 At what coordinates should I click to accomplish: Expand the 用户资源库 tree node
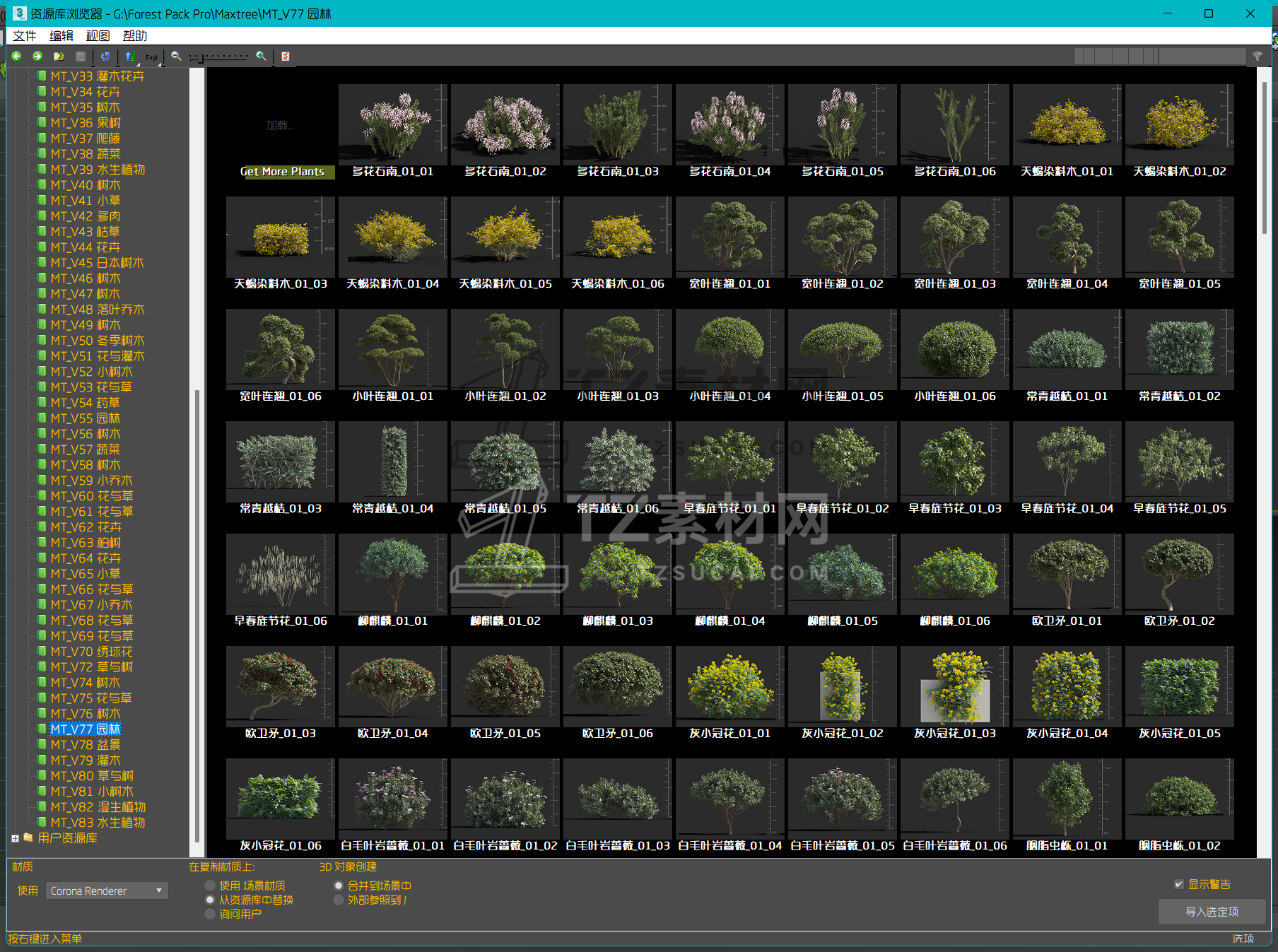click(x=15, y=838)
